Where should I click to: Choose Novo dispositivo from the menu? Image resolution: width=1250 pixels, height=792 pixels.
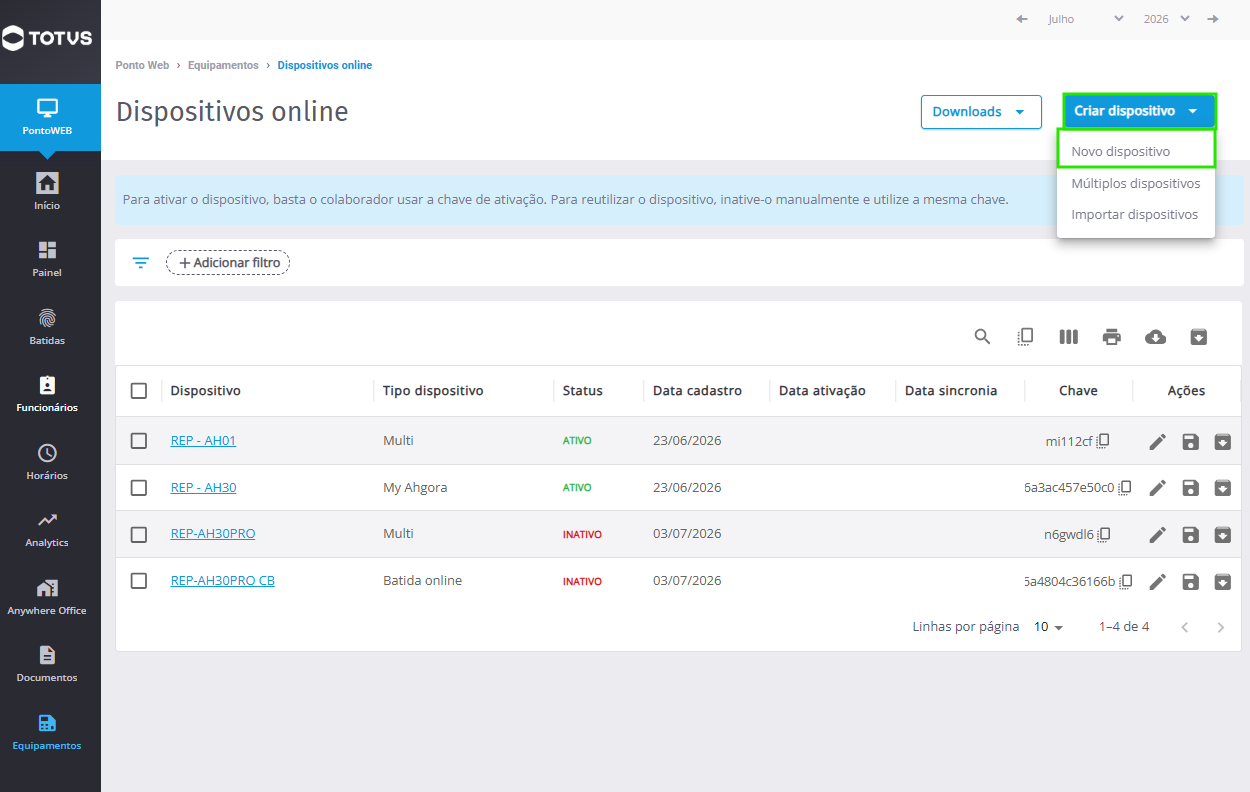1136,152
